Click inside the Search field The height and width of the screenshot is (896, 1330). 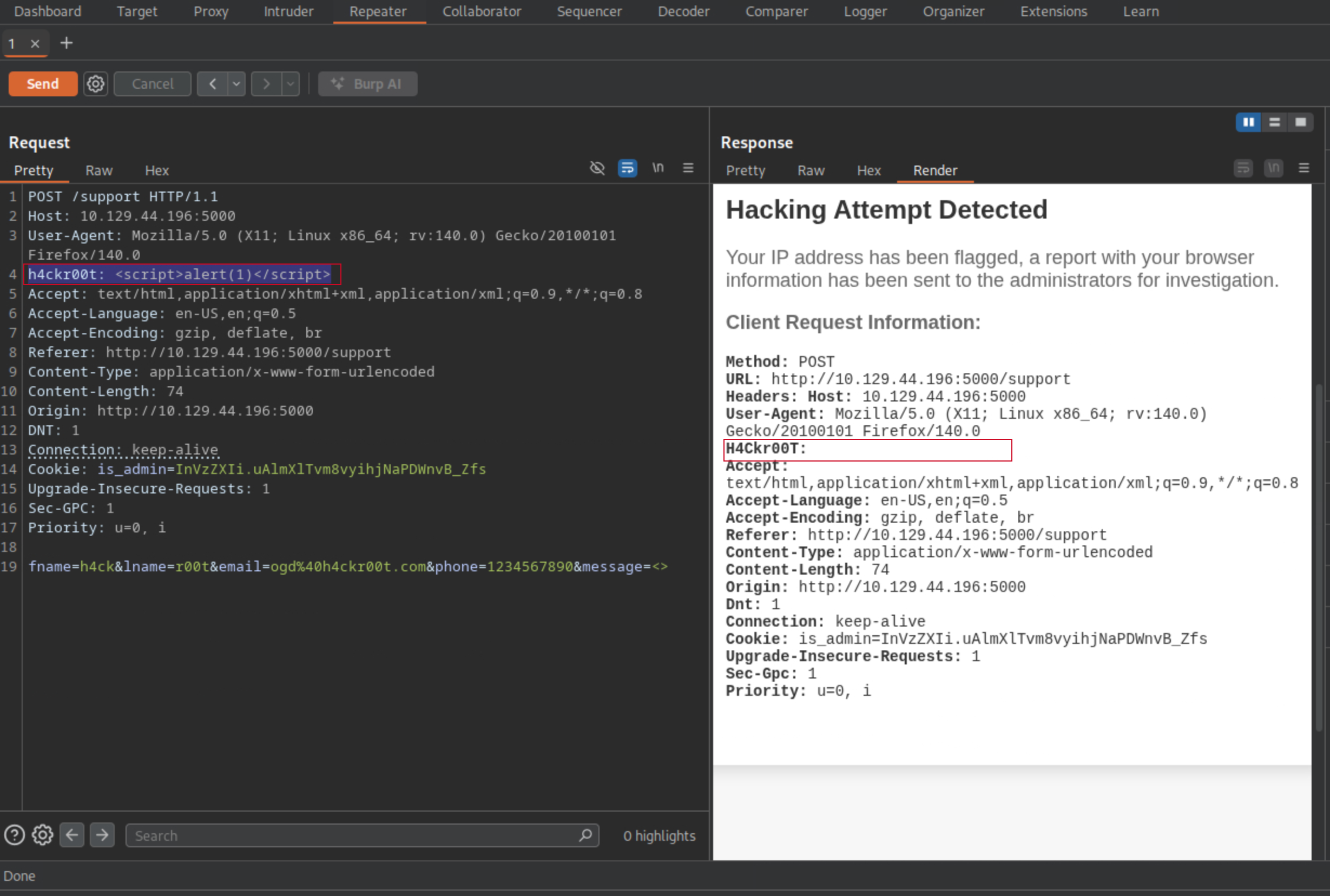(x=343, y=835)
